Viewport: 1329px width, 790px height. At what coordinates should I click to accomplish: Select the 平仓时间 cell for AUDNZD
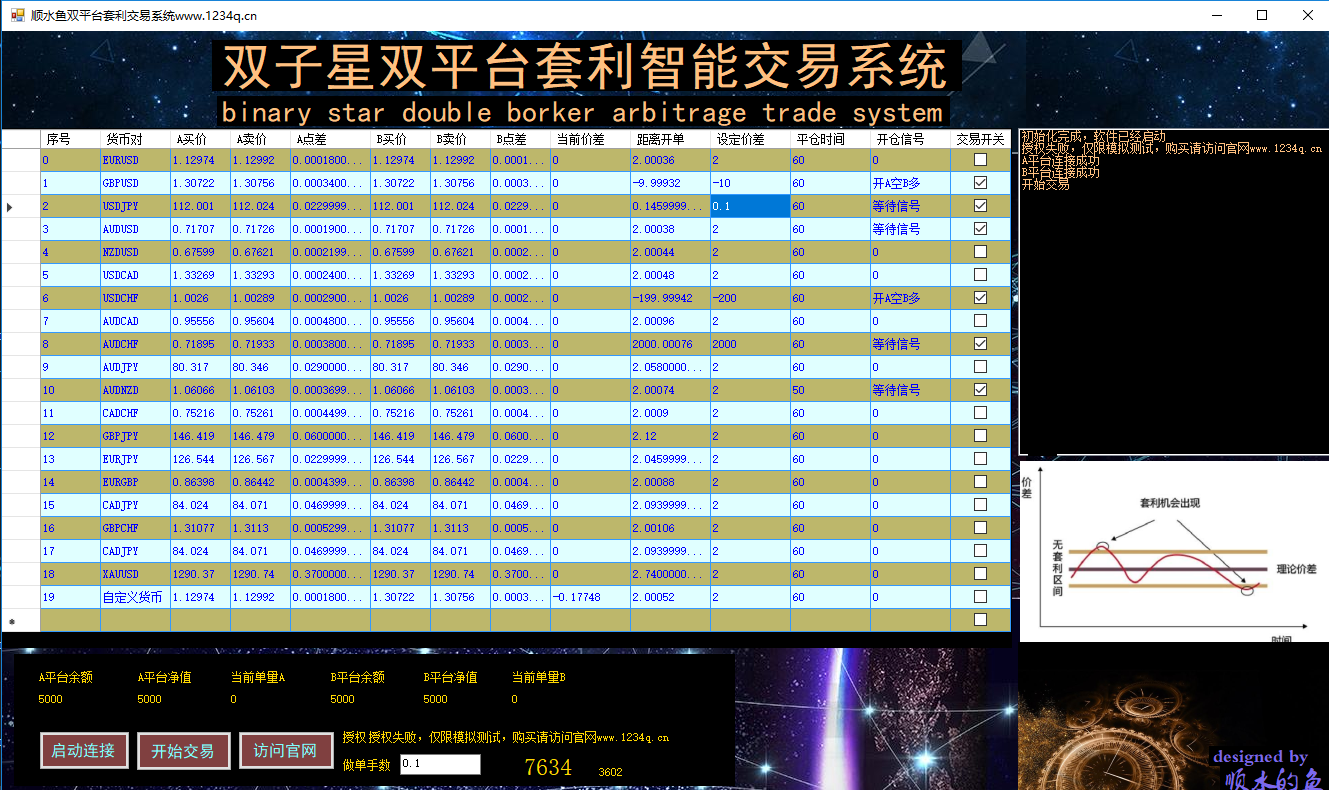(830, 390)
